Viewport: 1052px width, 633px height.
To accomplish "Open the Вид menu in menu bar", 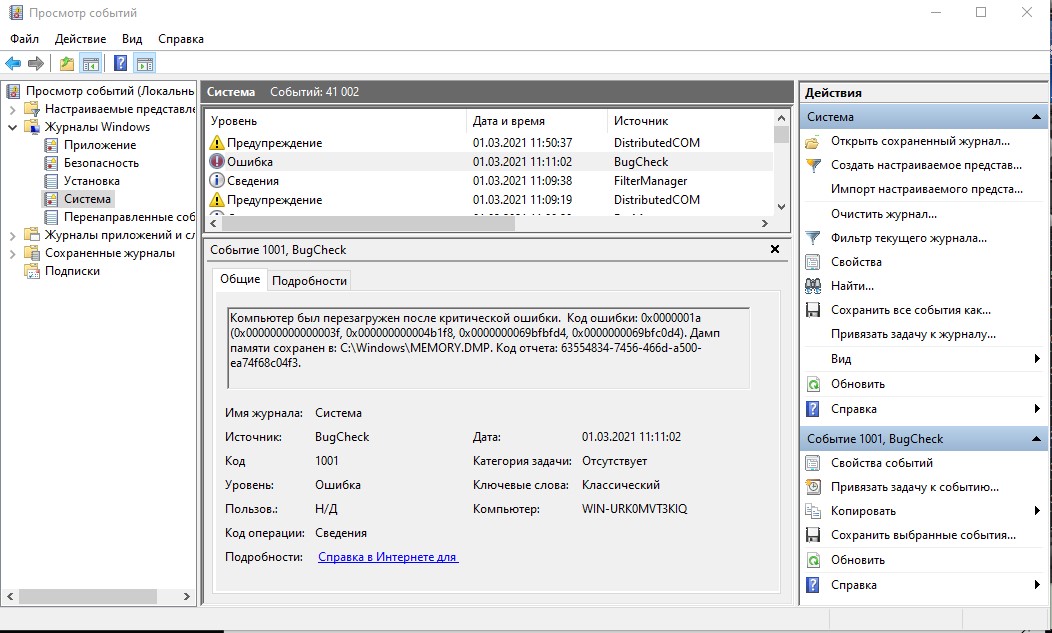I will (x=132, y=39).
